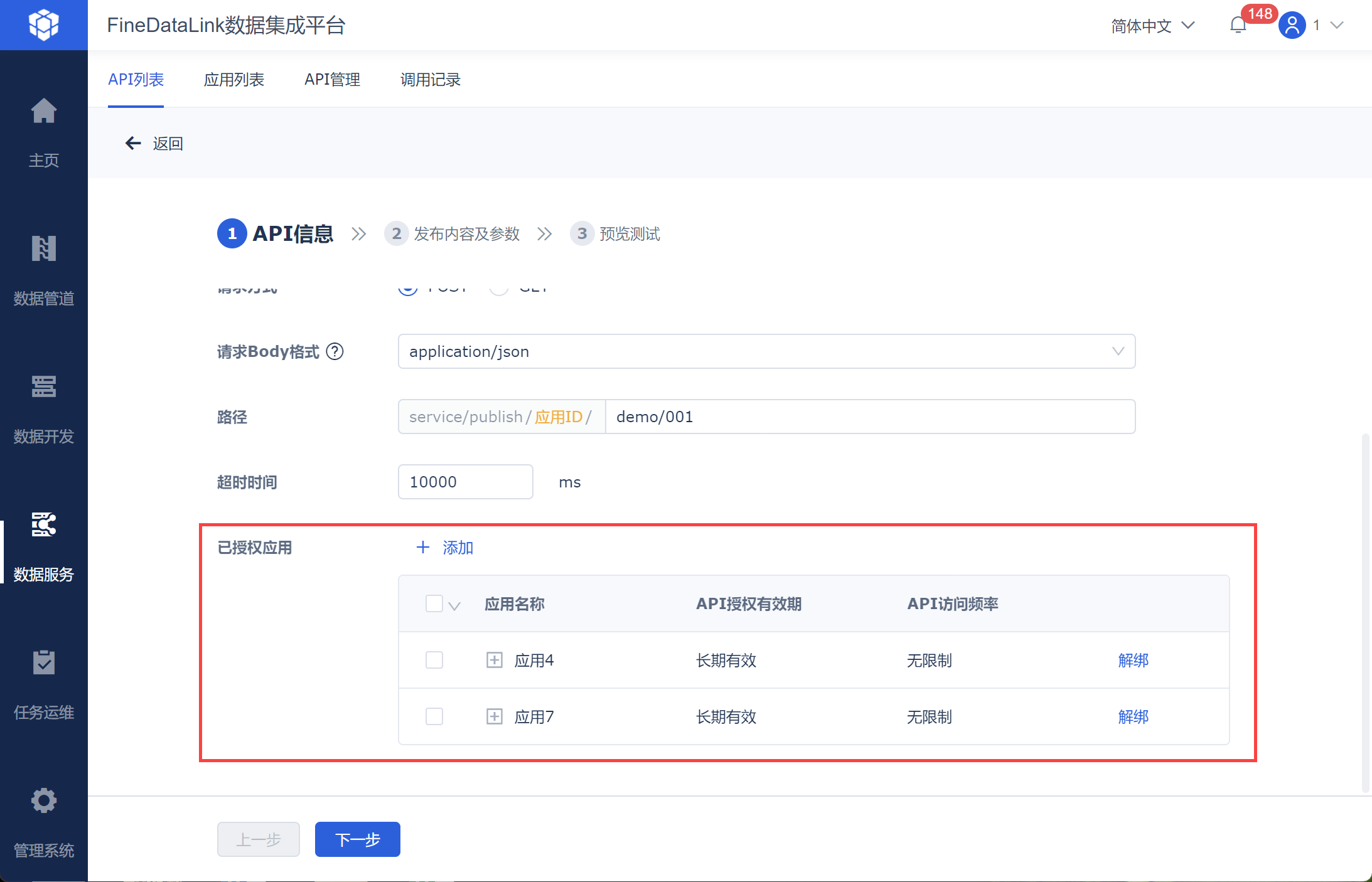Open the task operations sidebar icon

pyautogui.click(x=43, y=663)
